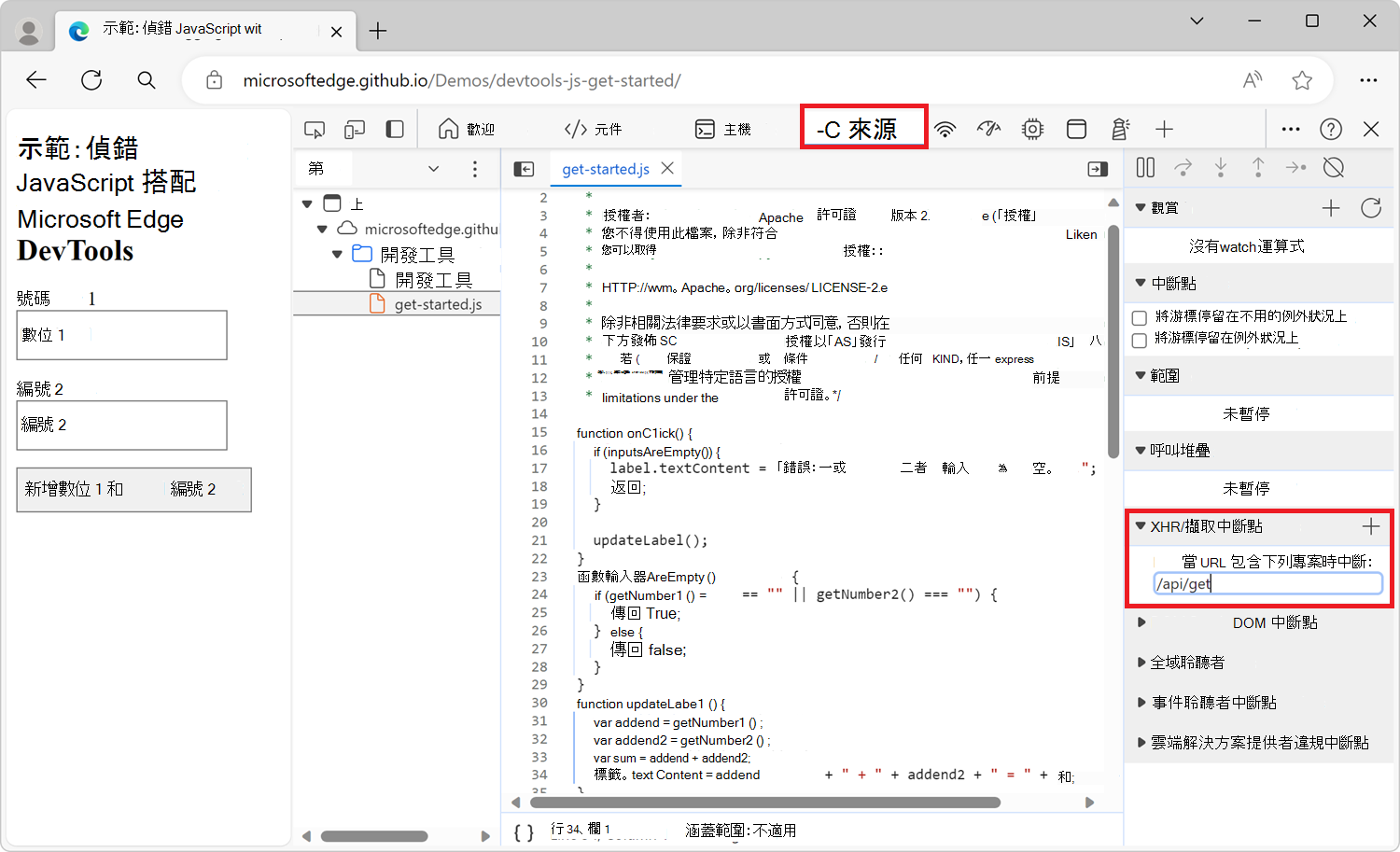Deactivate breakpoints icon
Image resolution: width=1400 pixels, height=852 pixels.
(1334, 167)
